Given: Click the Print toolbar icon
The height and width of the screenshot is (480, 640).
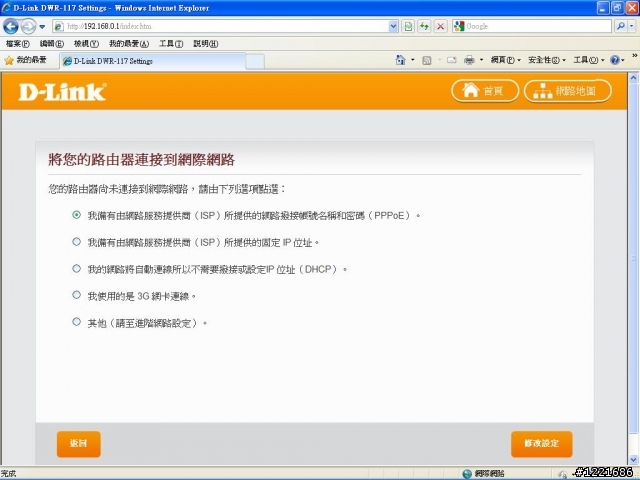Looking at the screenshot, I should coord(469,60).
